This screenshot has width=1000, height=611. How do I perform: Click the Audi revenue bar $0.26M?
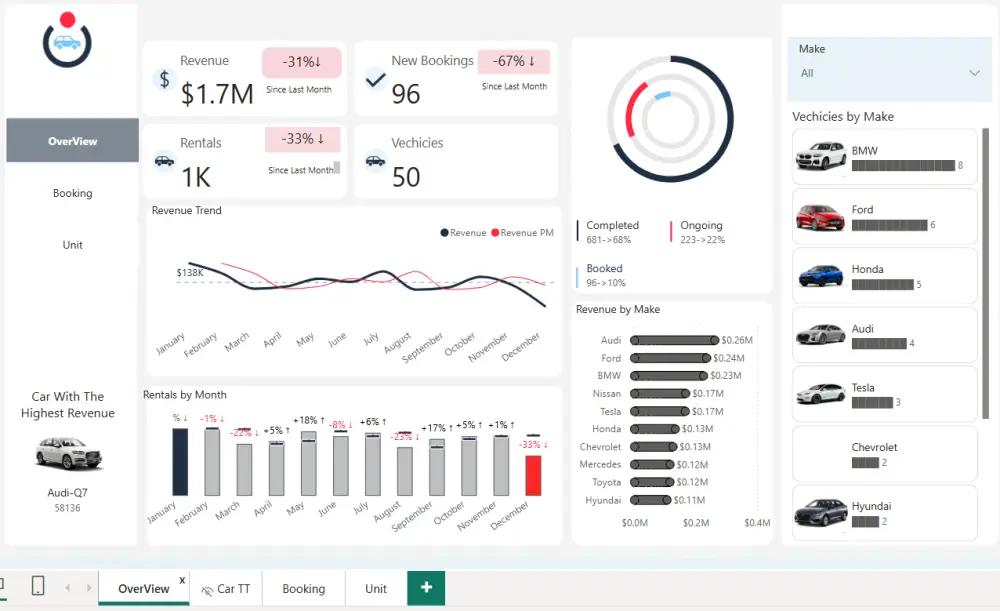click(x=674, y=341)
